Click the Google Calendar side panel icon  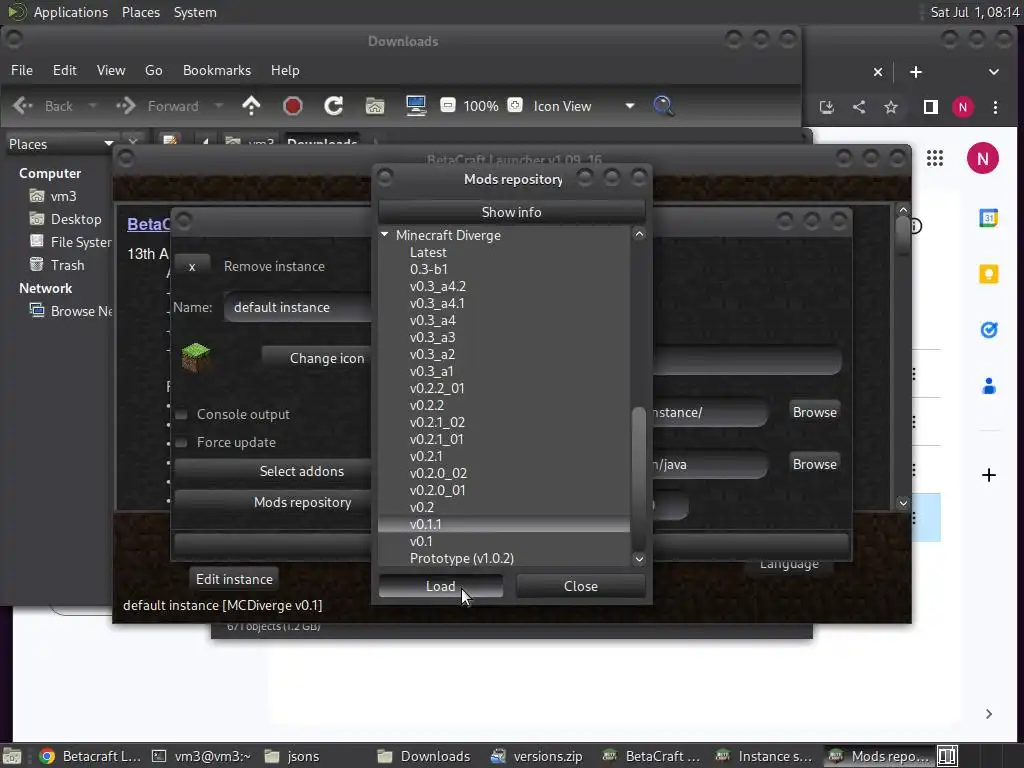[989, 218]
